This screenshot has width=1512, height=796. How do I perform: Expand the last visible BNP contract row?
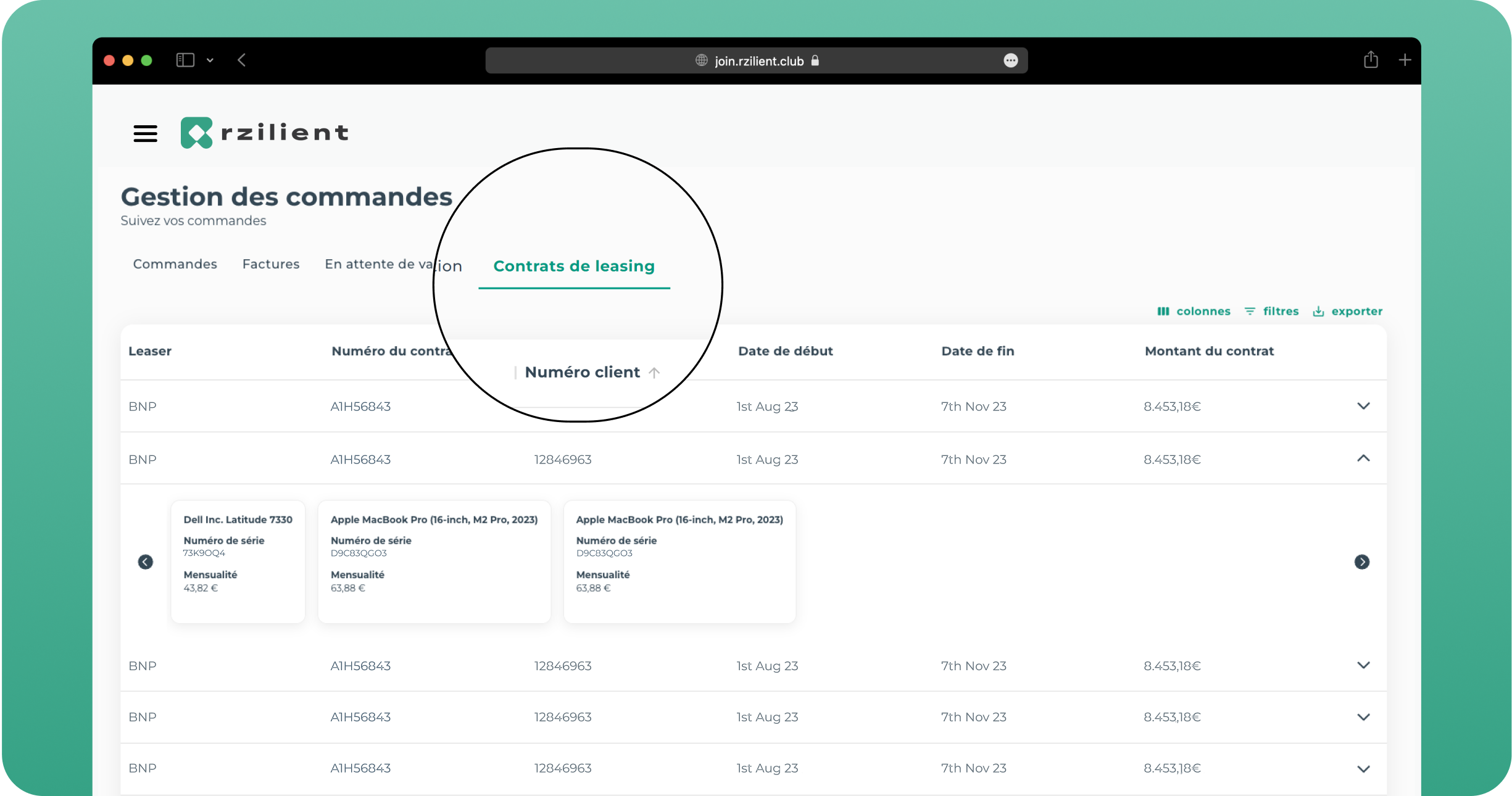[x=1363, y=769]
